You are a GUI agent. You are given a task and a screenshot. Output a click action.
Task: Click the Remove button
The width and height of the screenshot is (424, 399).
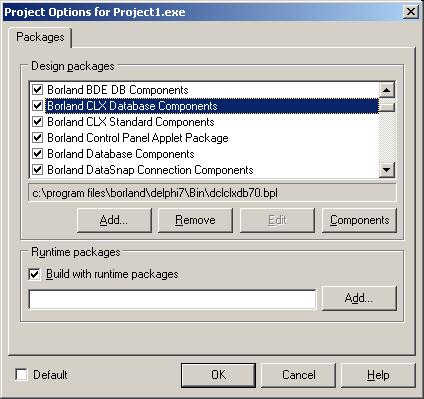pos(195,220)
